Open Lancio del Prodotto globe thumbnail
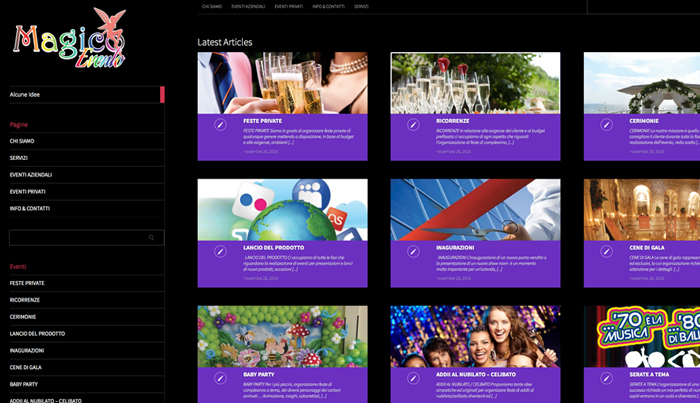 (x=283, y=210)
